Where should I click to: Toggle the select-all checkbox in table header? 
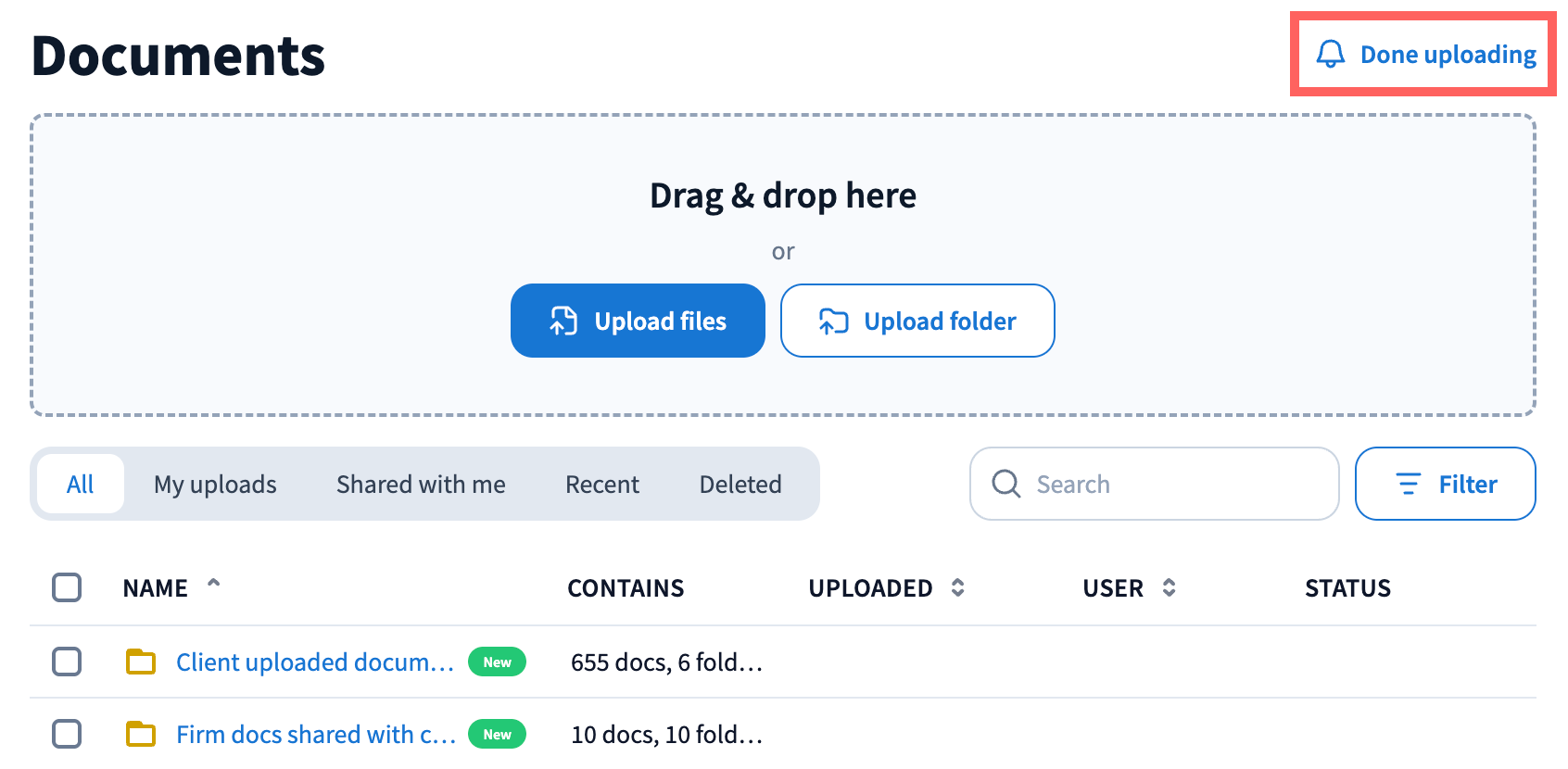pyautogui.click(x=67, y=587)
